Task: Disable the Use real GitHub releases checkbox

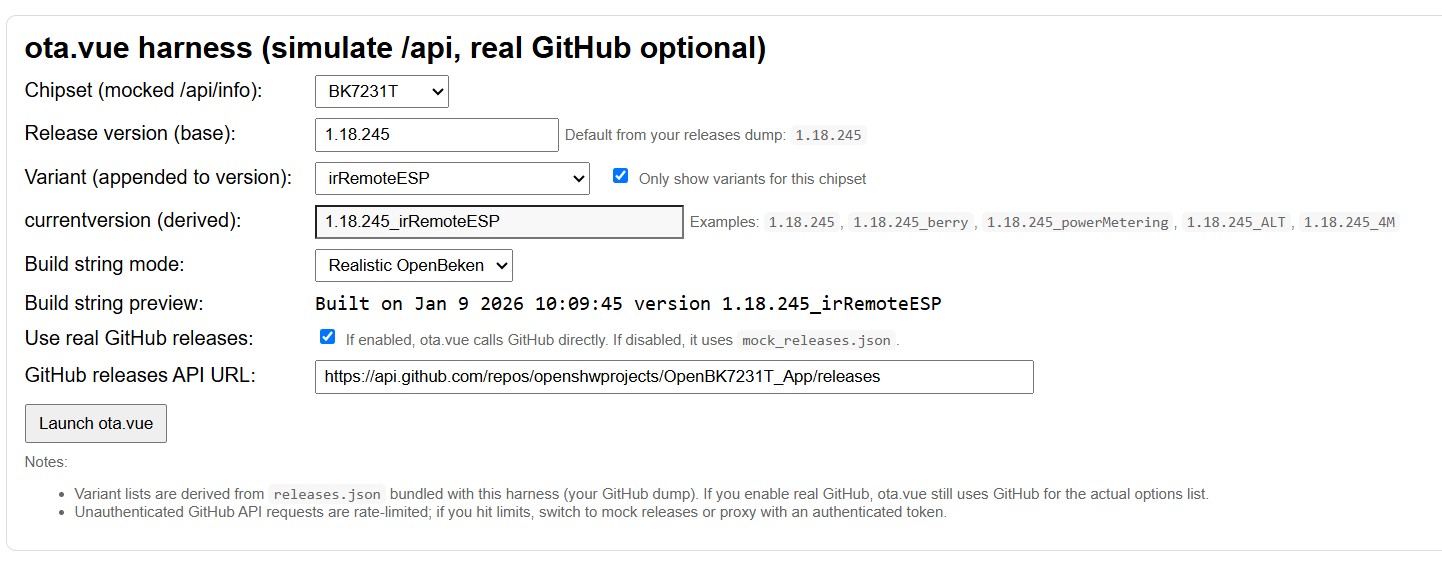Action: (x=328, y=337)
